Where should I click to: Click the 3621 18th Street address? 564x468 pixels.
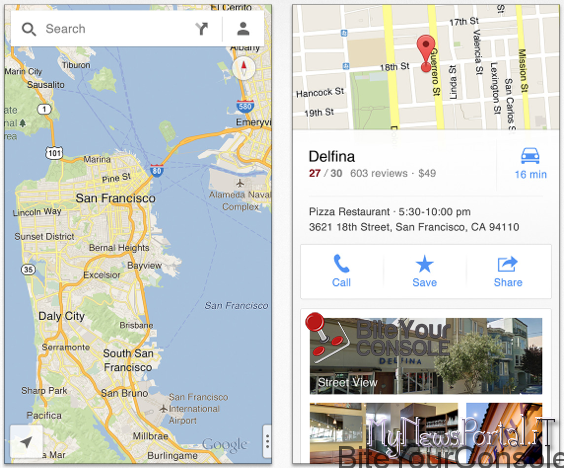point(414,227)
